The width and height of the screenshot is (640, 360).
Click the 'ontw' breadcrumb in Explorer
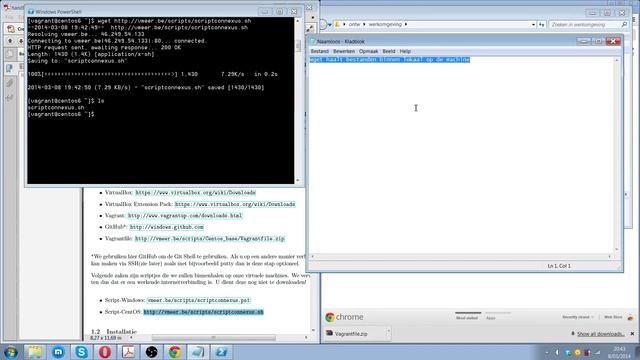354,24
